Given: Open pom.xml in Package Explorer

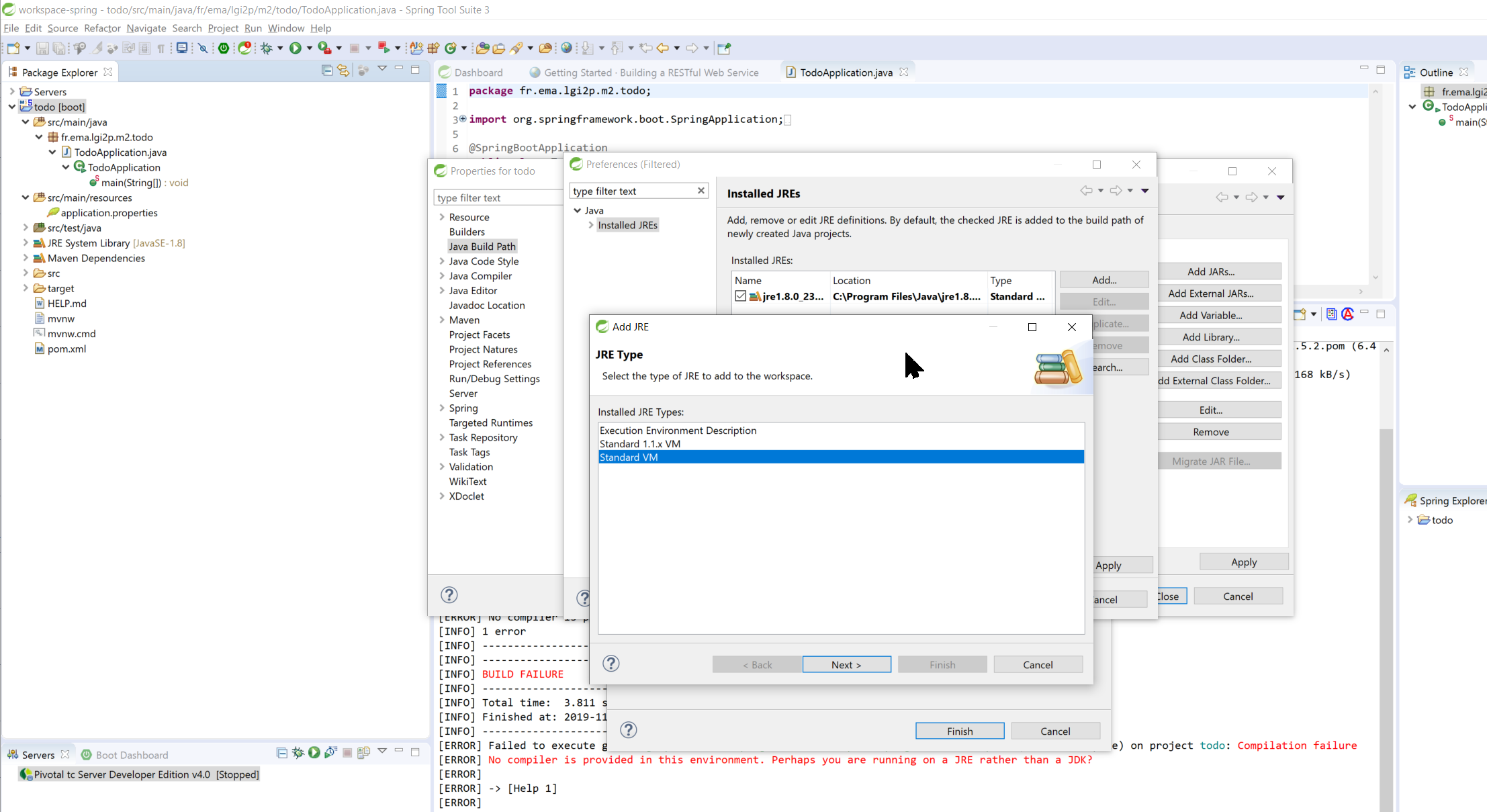Looking at the screenshot, I should tap(66, 349).
